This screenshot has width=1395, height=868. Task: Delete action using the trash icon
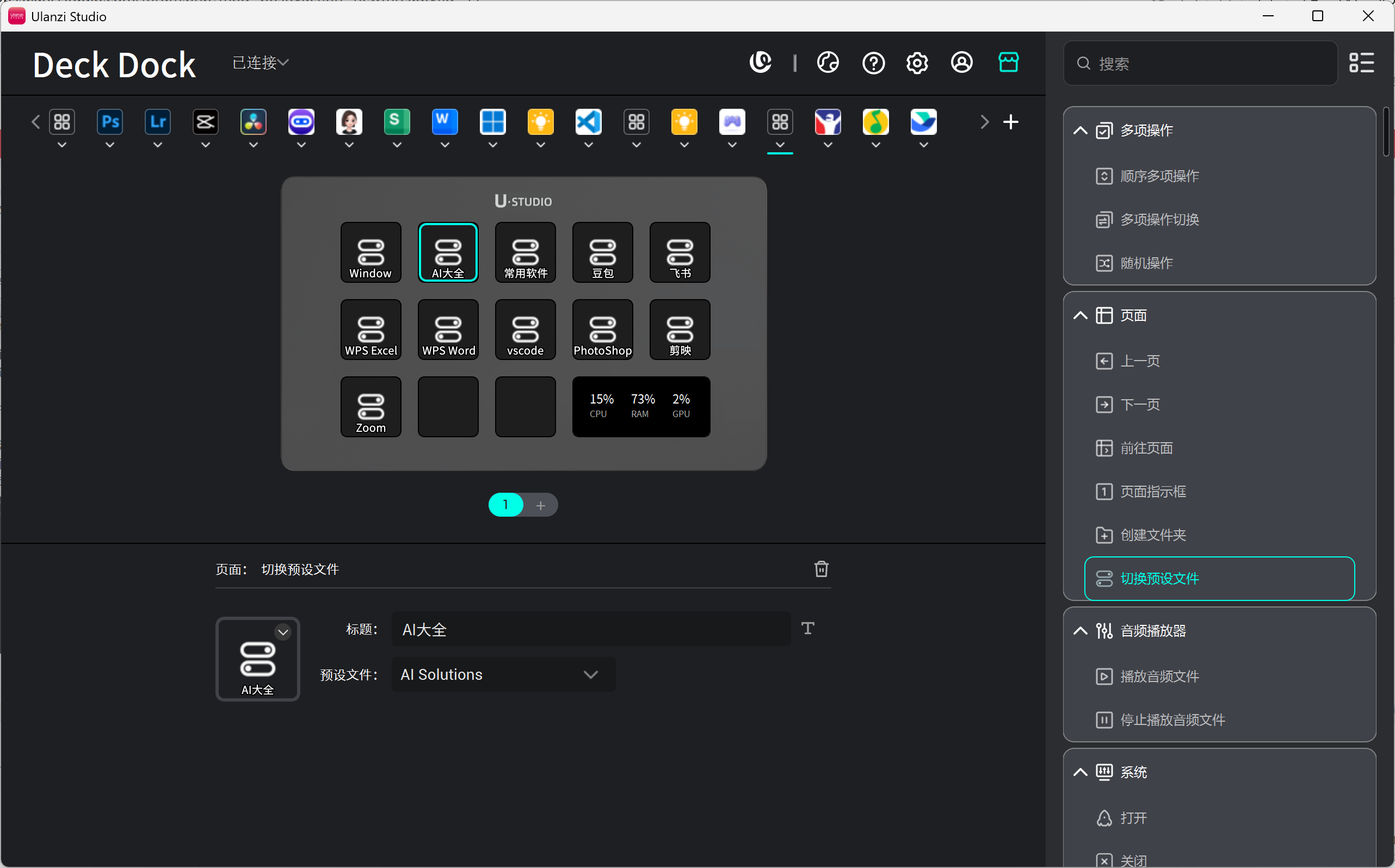(821, 569)
